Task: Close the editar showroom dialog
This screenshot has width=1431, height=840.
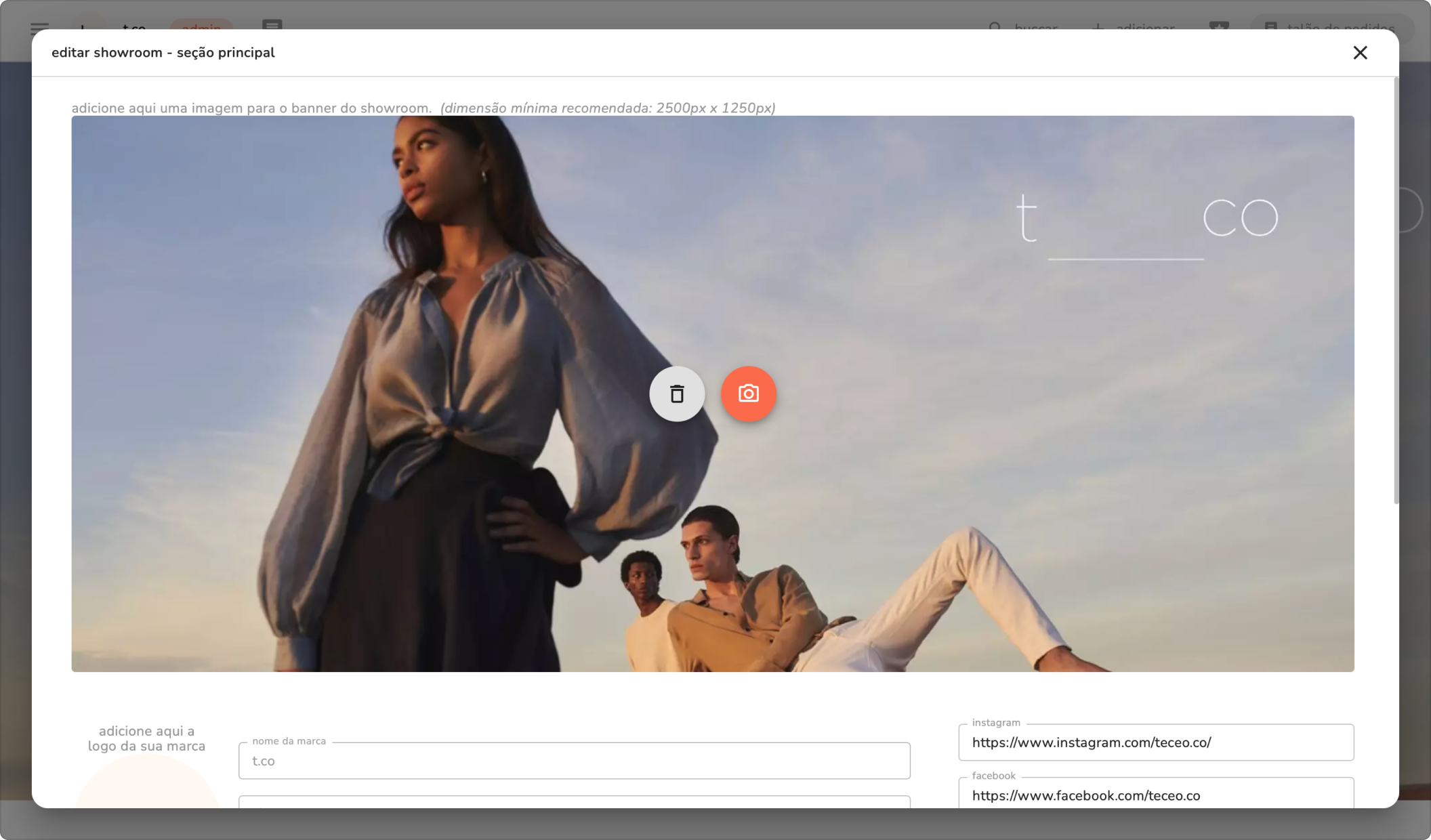Action: (1359, 53)
